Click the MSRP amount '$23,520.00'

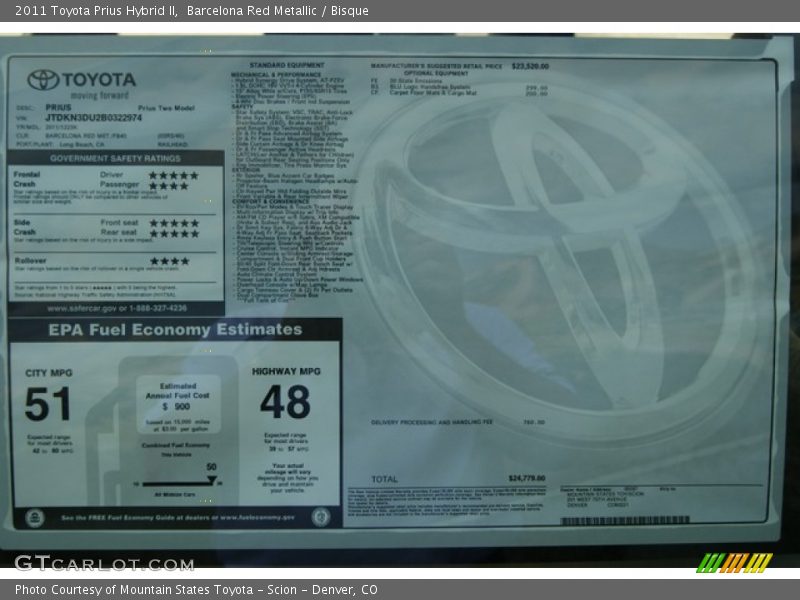pos(531,66)
